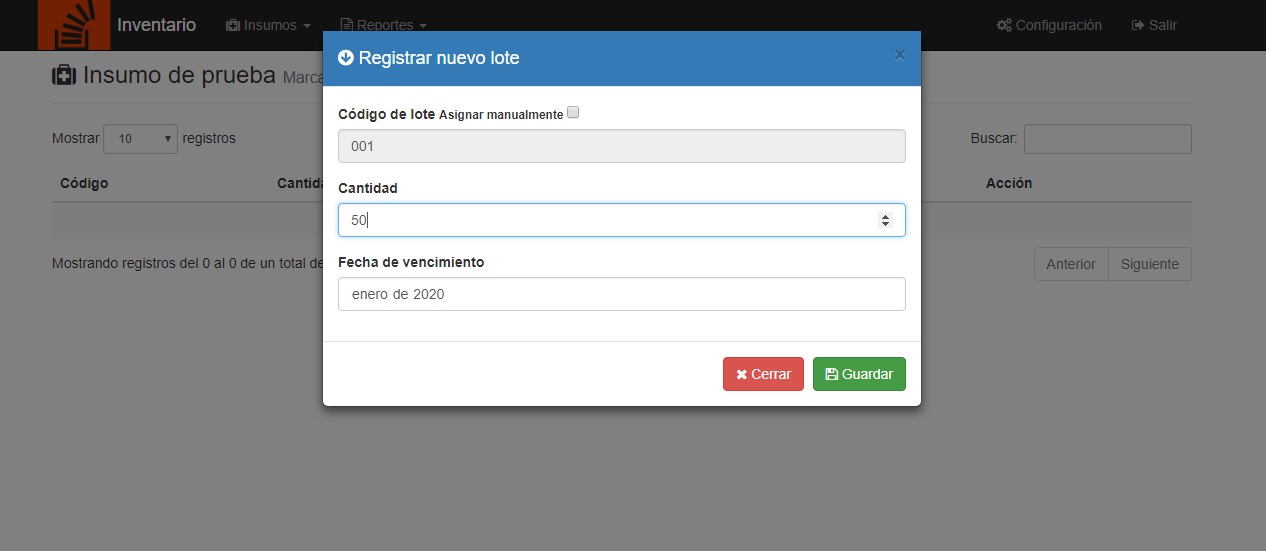
Task: Focus the Cantidad input field
Action: click(x=622, y=220)
